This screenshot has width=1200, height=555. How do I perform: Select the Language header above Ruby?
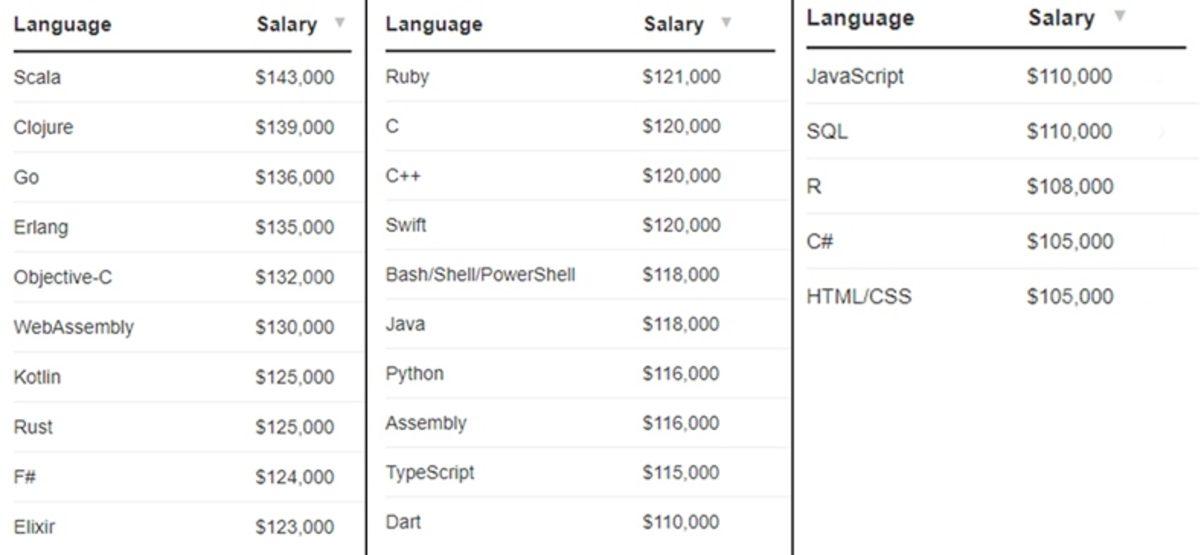click(x=433, y=25)
